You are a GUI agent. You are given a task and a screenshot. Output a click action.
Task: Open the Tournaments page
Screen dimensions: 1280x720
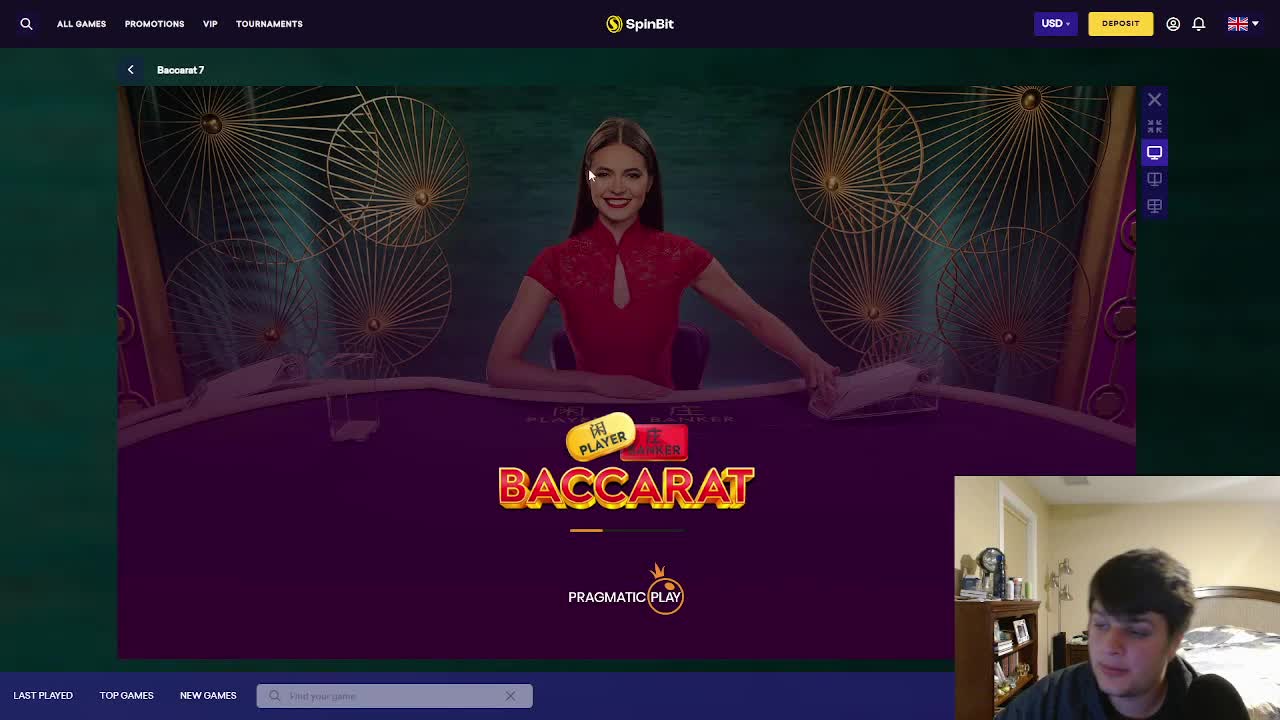[x=269, y=24]
